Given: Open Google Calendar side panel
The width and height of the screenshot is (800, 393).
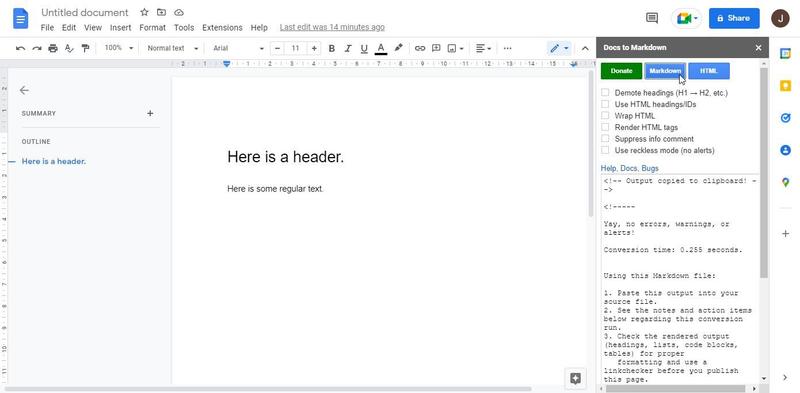Looking at the screenshot, I should [785, 54].
